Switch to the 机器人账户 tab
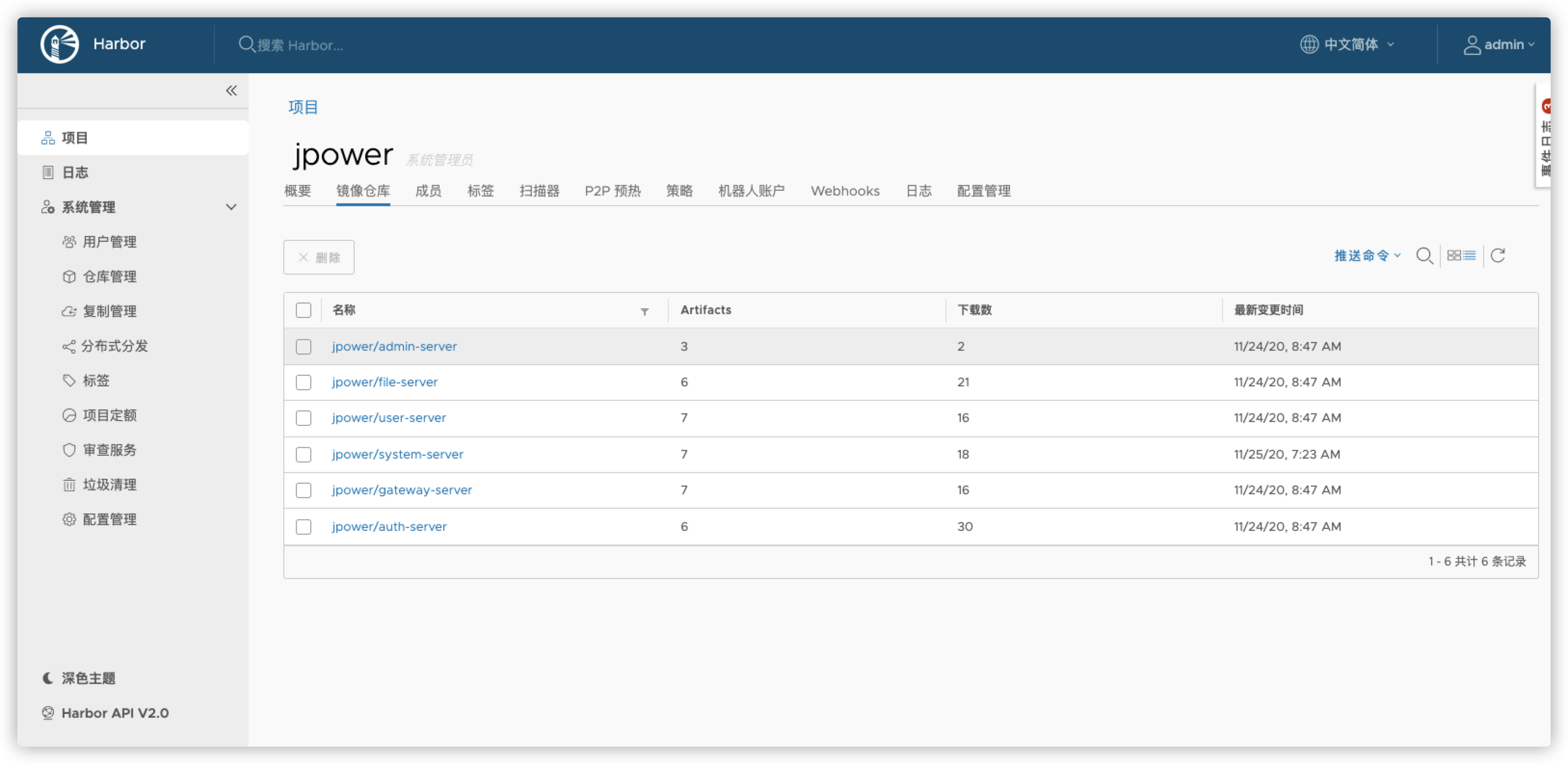 [x=751, y=191]
